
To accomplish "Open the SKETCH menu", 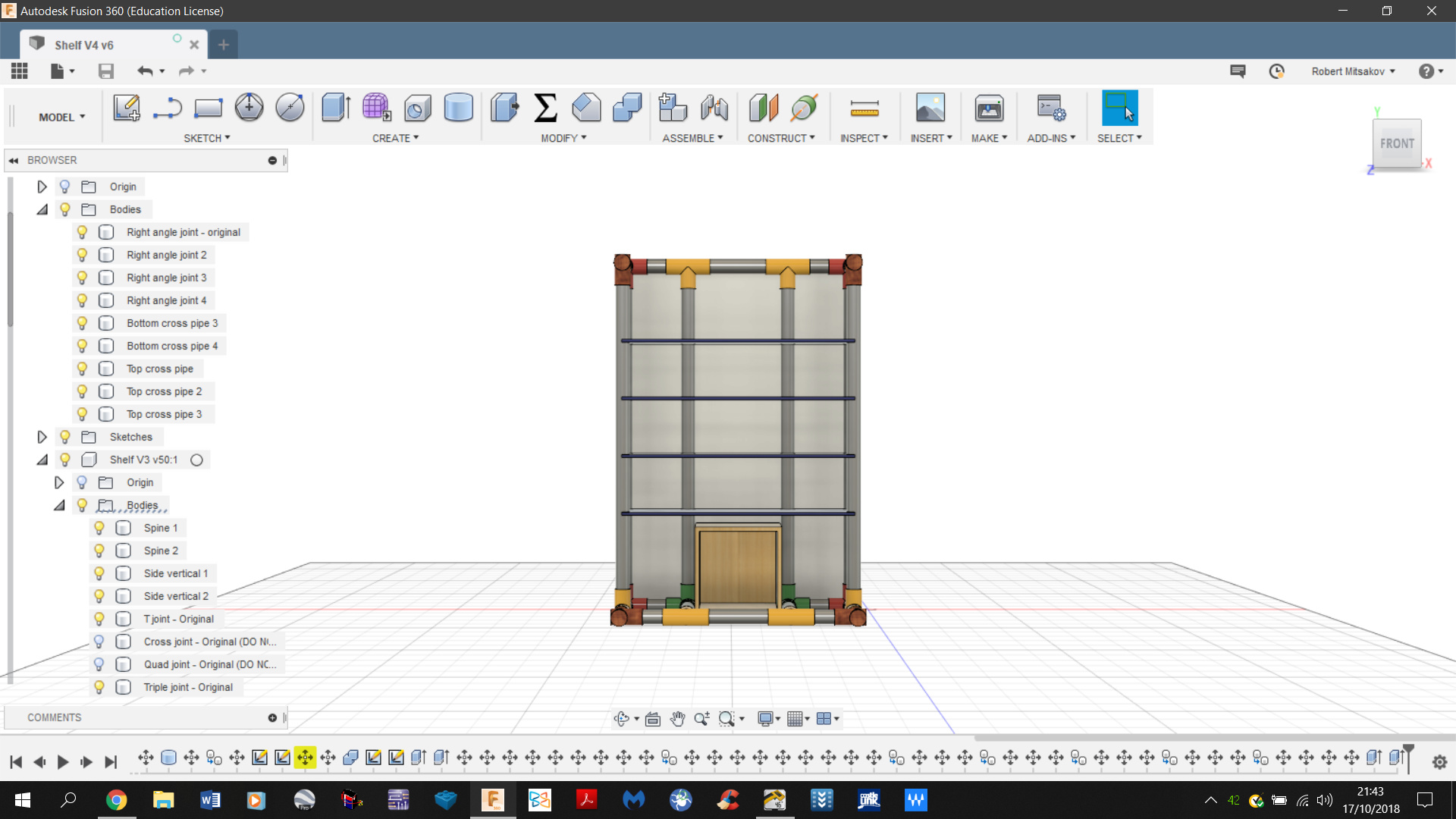I will coord(206,138).
